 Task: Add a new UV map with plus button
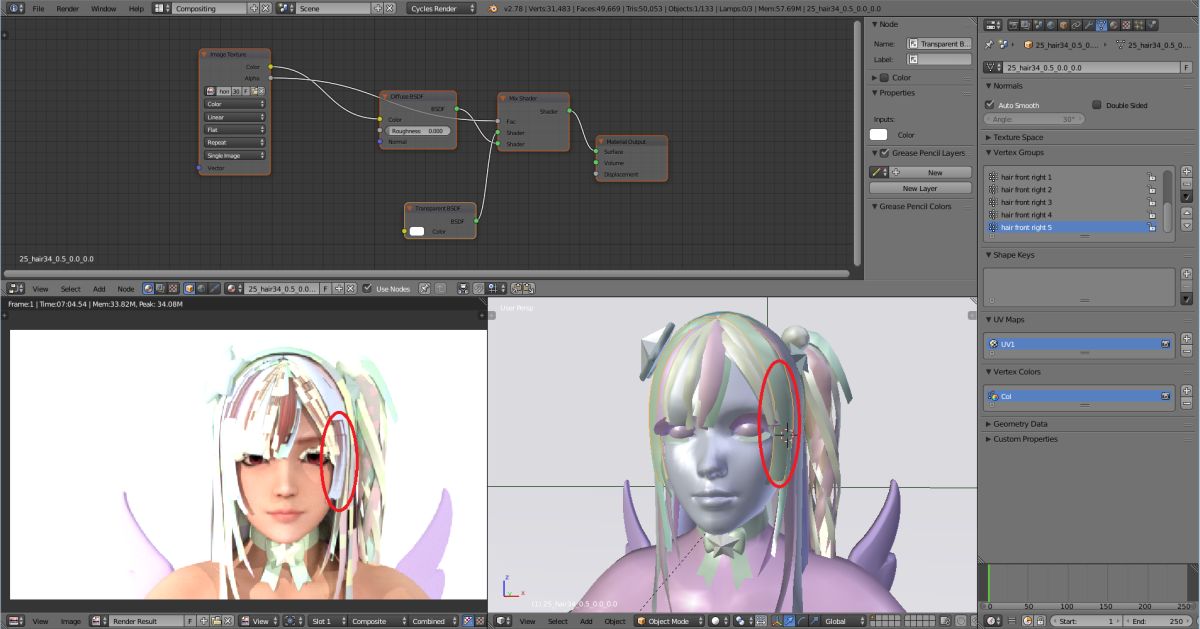[x=1186, y=338]
